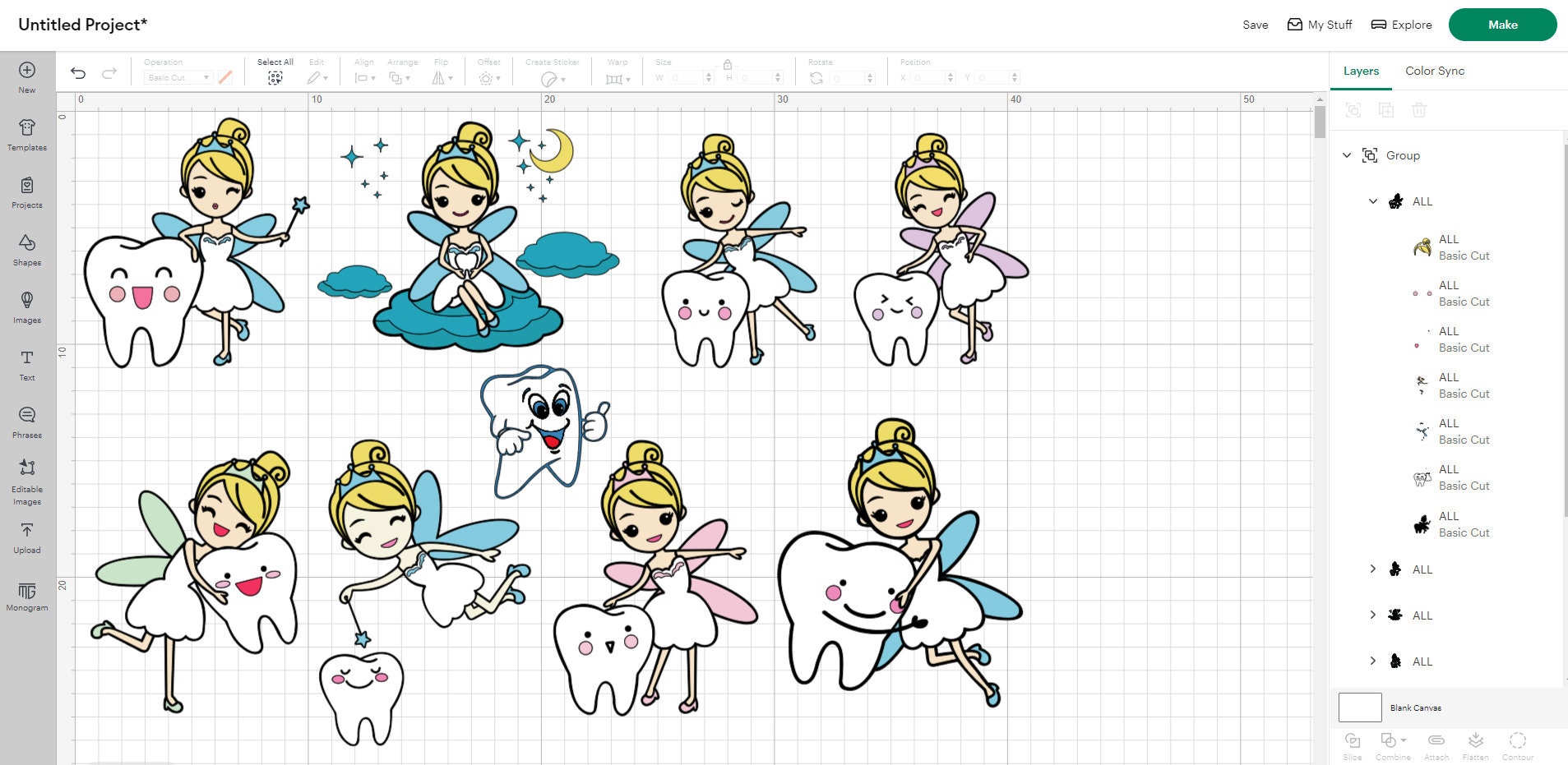Switch to the Color Sync tab
Viewport: 1568px width, 765px height.
[1434, 71]
